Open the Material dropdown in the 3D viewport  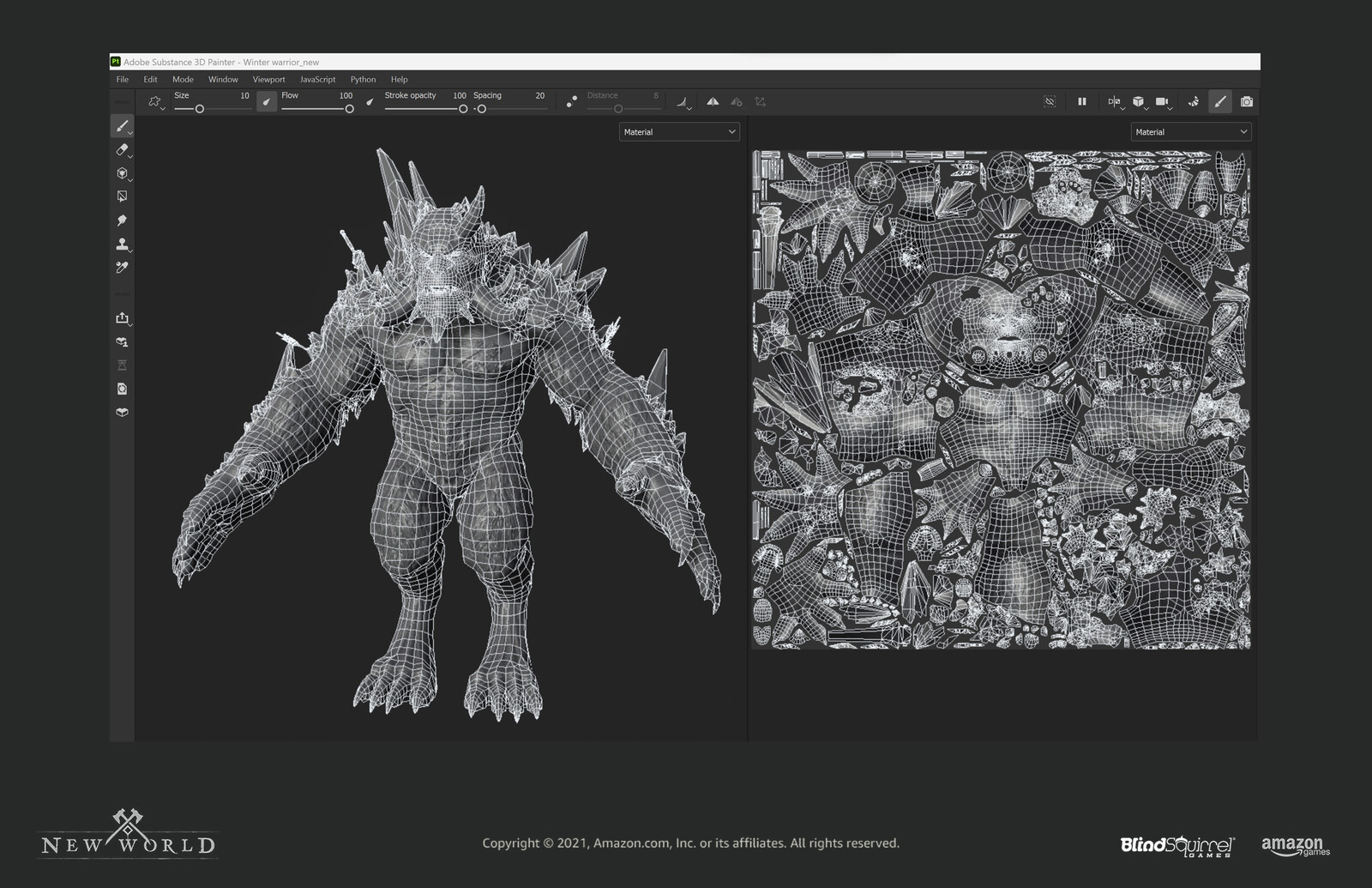click(679, 132)
